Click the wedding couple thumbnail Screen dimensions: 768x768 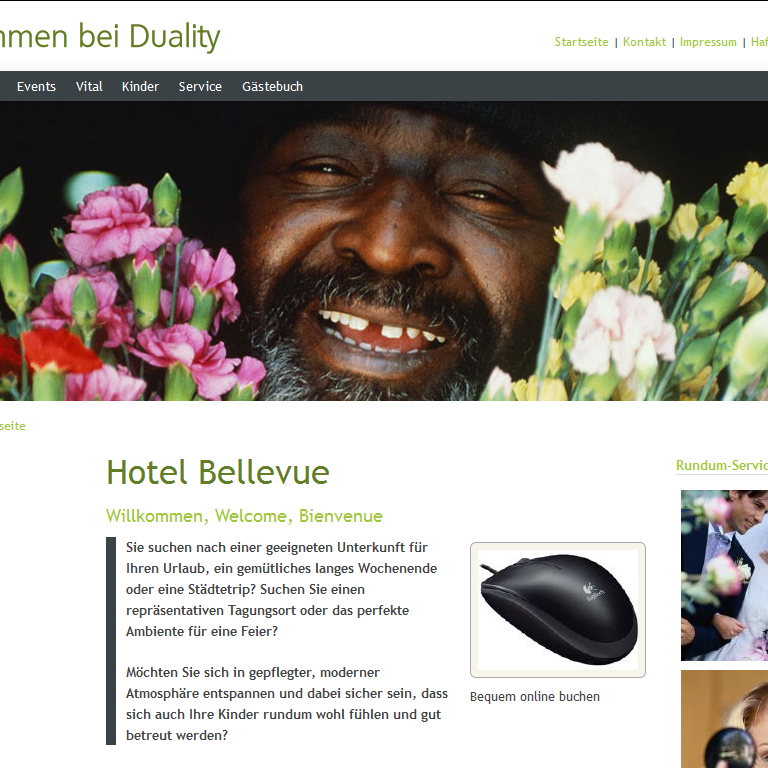(x=724, y=575)
